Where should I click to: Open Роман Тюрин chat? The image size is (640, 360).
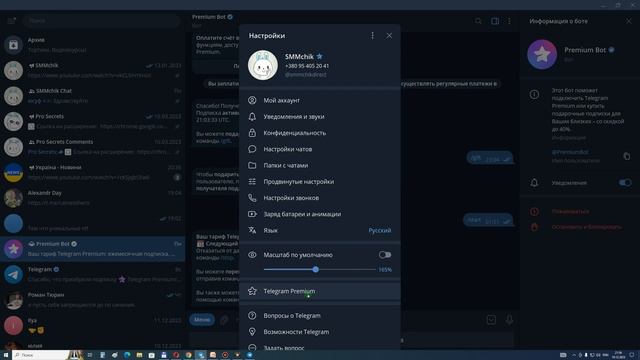[93, 300]
